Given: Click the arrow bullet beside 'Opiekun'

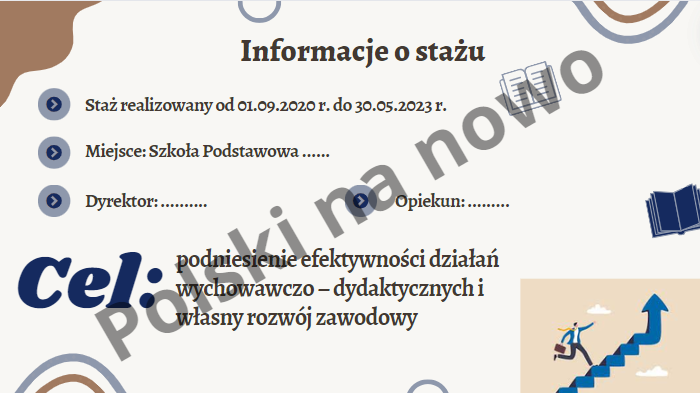Looking at the screenshot, I should tap(361, 201).
